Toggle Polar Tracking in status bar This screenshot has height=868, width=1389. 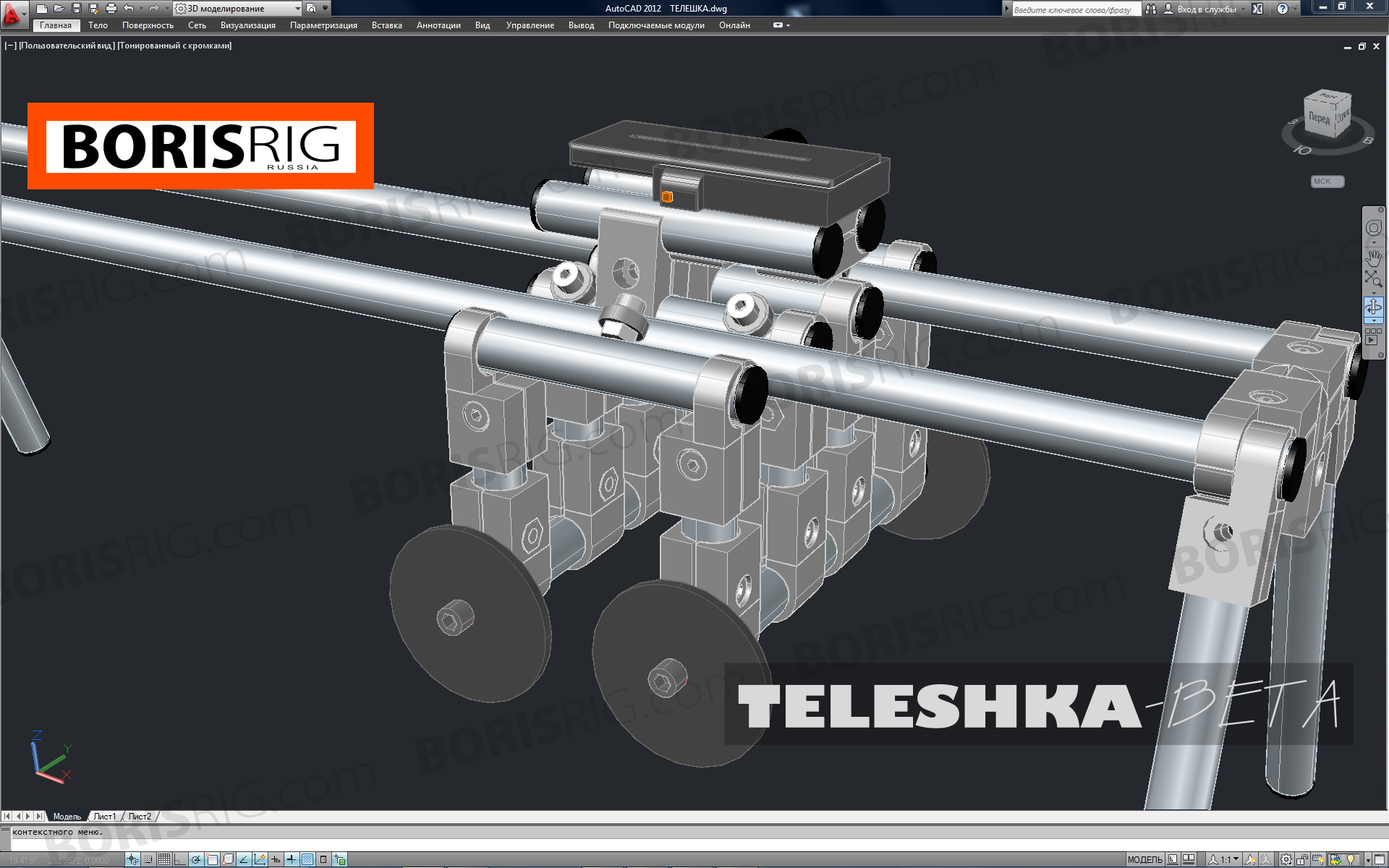196,859
